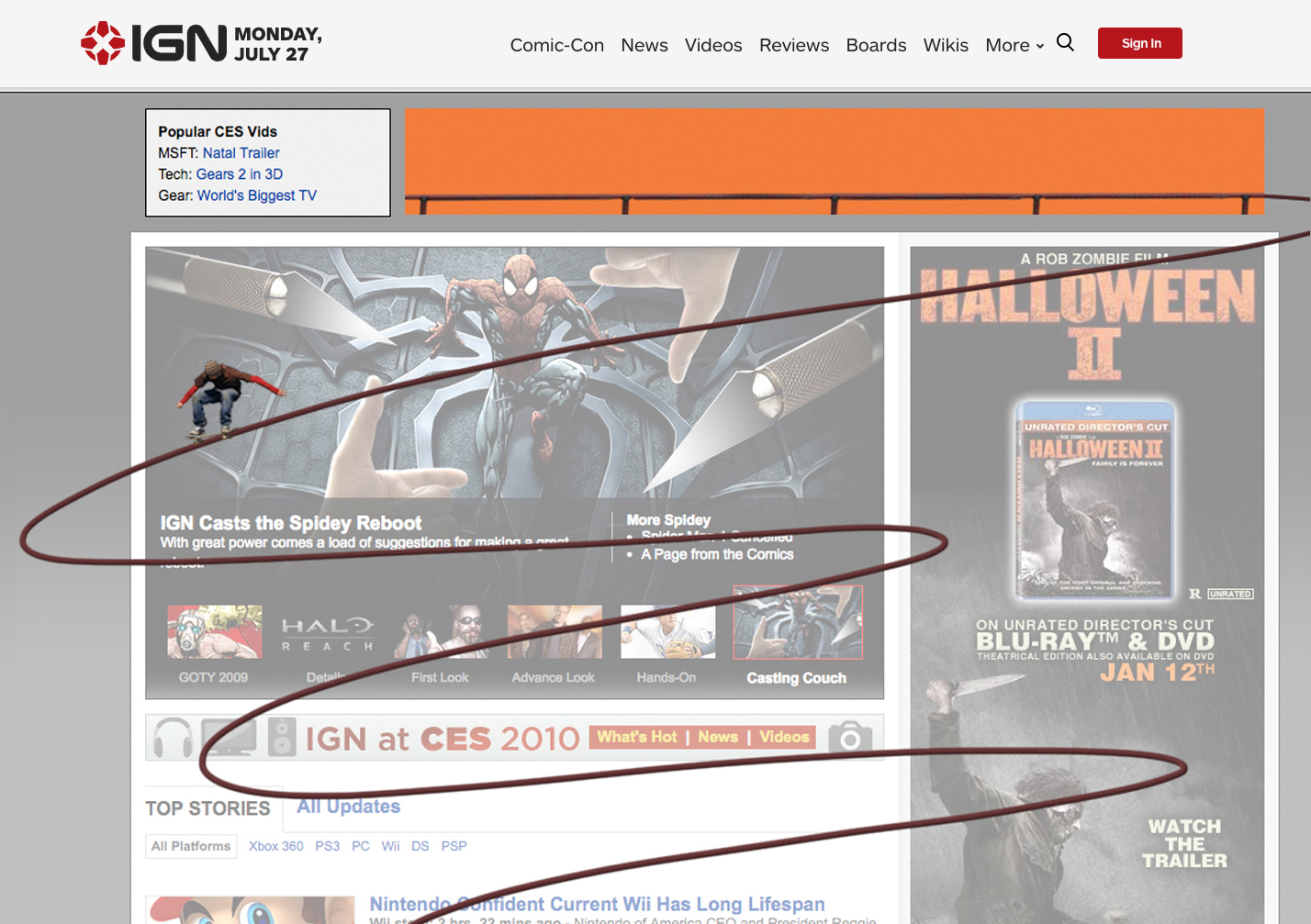Click Videos in CES 2010 banner
The width and height of the screenshot is (1311, 924).
tap(784, 737)
